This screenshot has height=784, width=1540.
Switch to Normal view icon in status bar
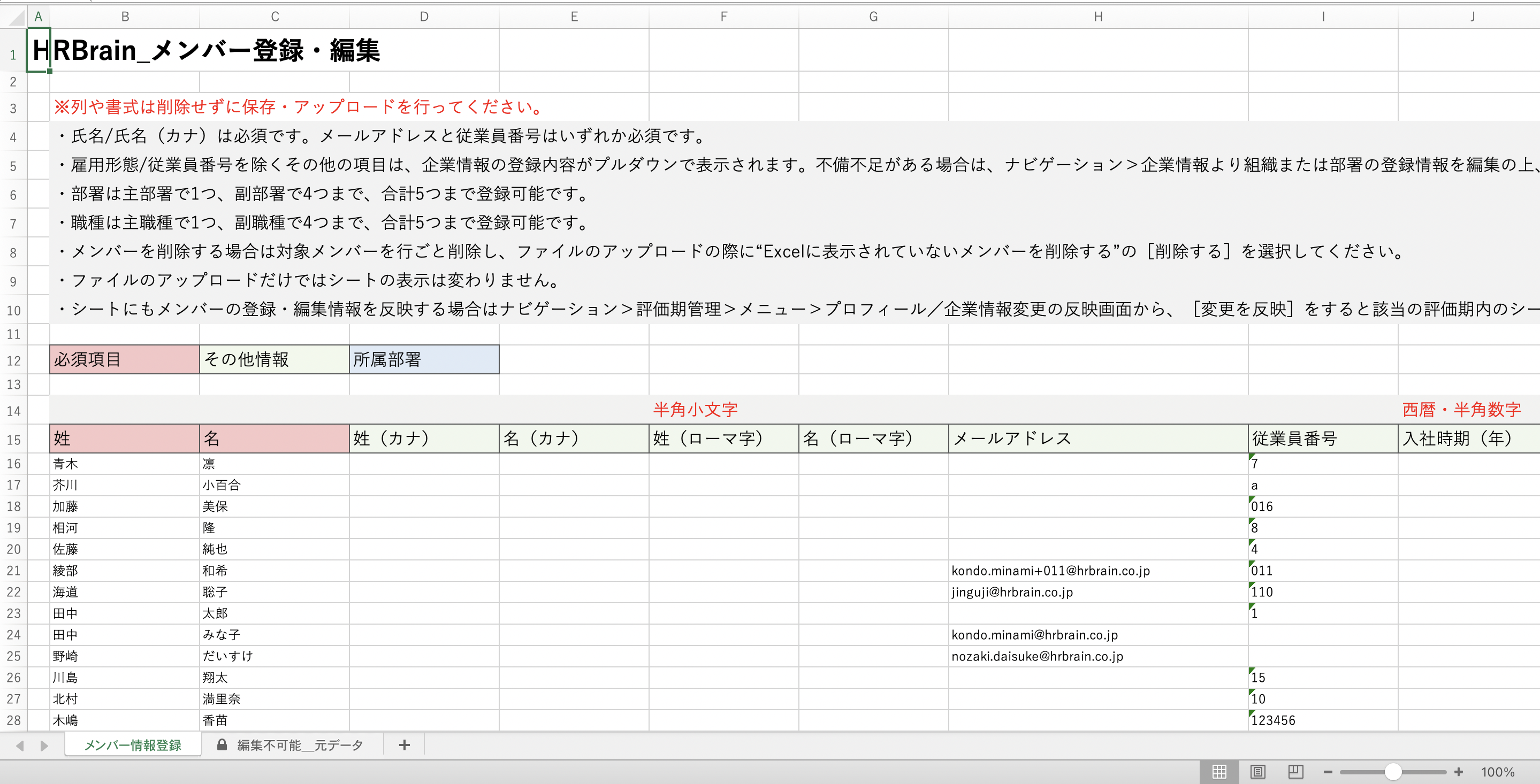(1219, 772)
